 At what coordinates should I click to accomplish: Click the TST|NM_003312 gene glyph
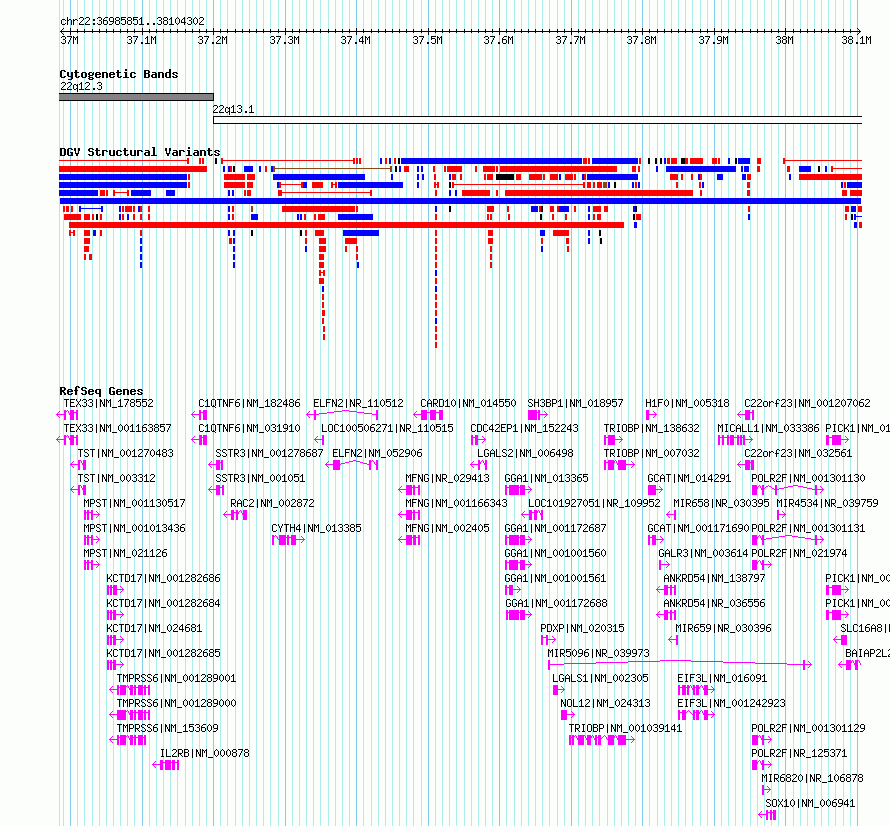pyautogui.click(x=78, y=490)
